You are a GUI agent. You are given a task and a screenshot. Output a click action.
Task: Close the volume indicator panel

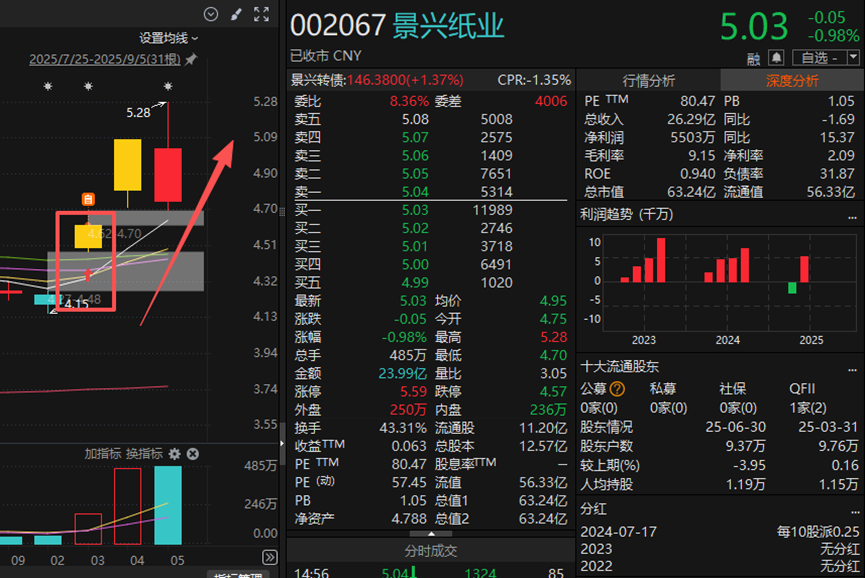(x=193, y=454)
